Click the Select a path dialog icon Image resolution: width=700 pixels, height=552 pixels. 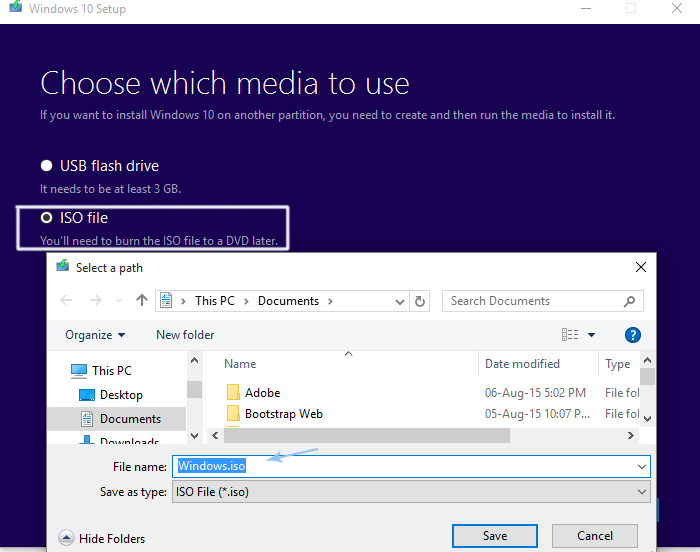[63, 266]
